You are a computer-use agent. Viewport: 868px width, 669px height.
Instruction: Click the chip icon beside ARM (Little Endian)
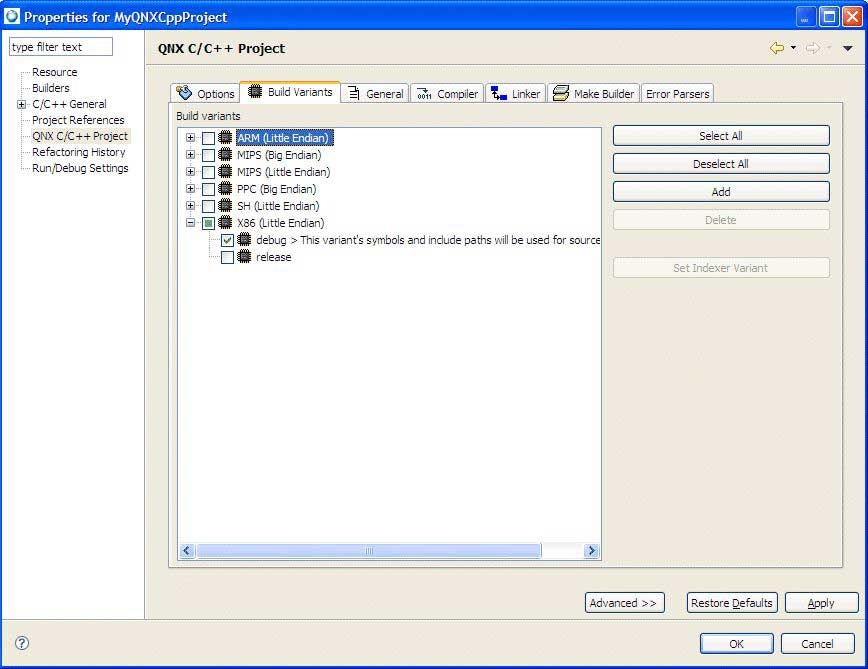coord(223,138)
